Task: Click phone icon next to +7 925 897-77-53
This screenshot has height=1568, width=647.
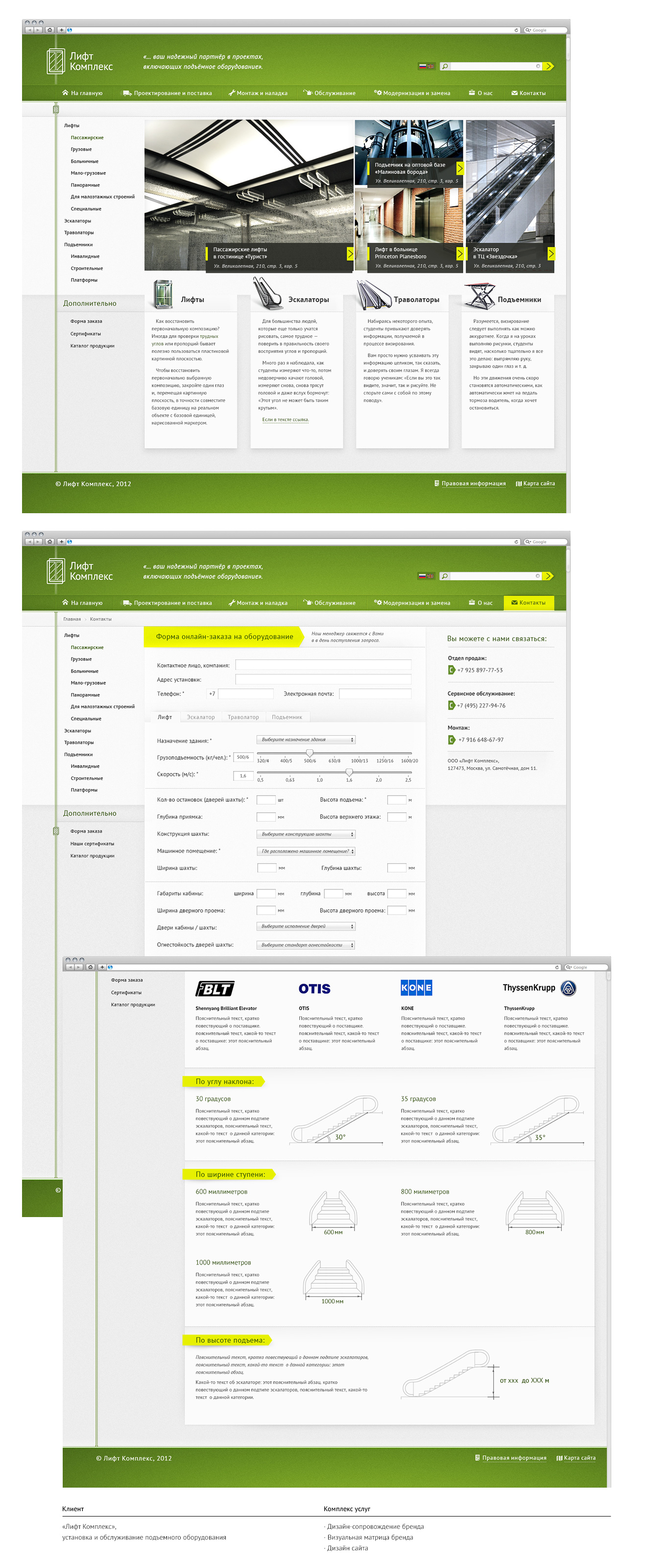Action: coord(451,670)
